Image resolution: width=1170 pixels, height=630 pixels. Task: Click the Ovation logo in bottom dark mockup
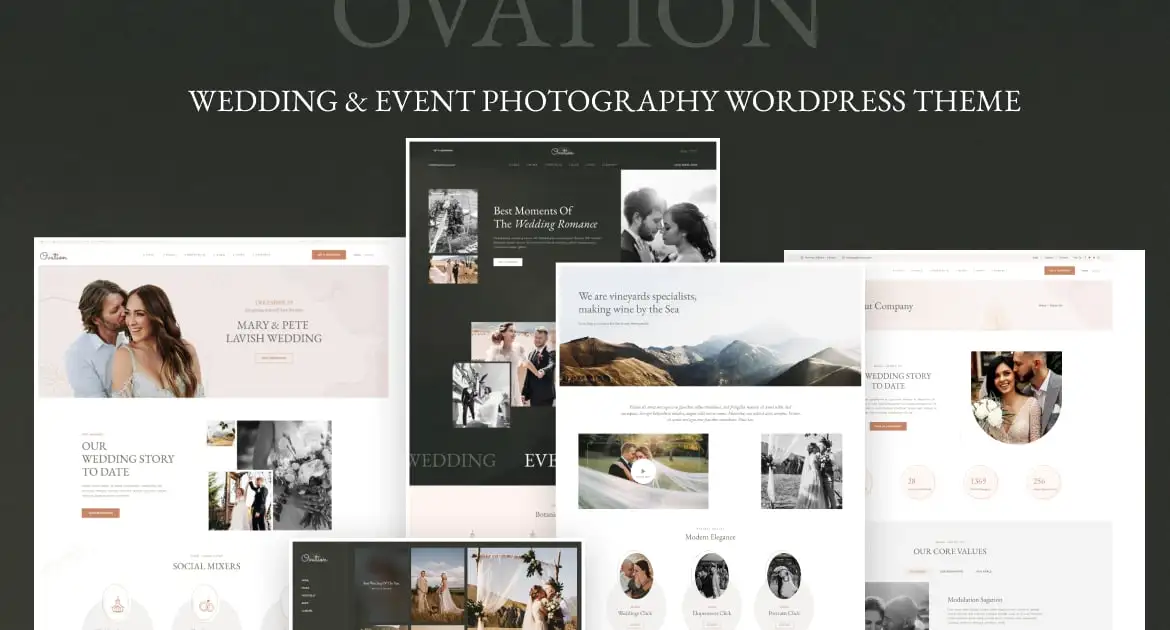click(x=314, y=558)
